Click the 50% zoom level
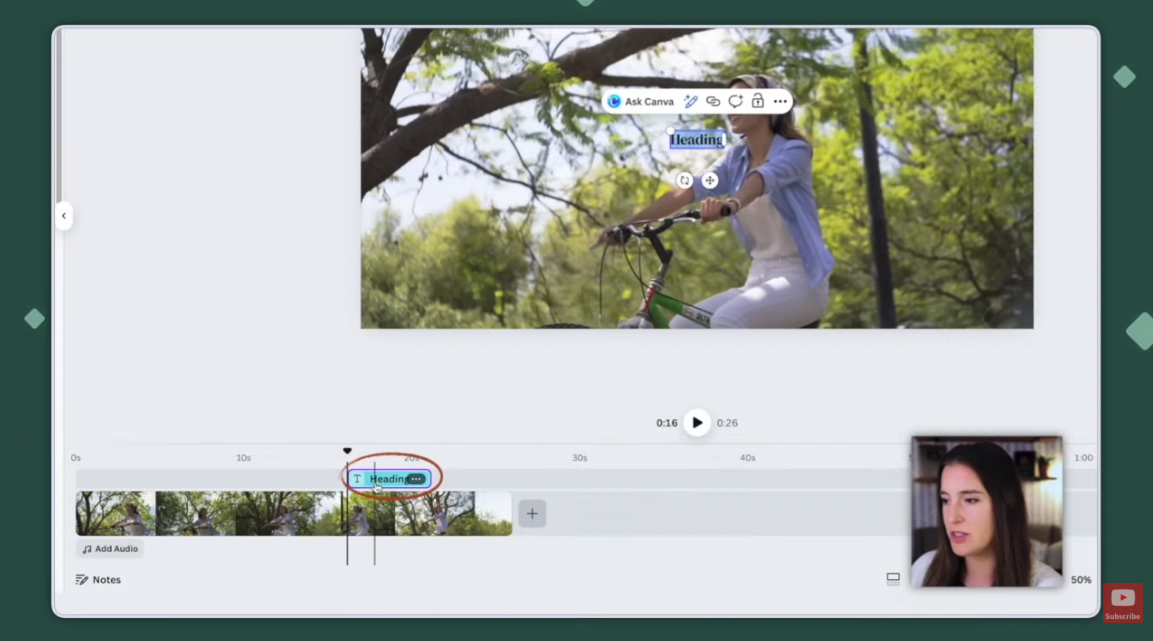 [x=1080, y=580]
